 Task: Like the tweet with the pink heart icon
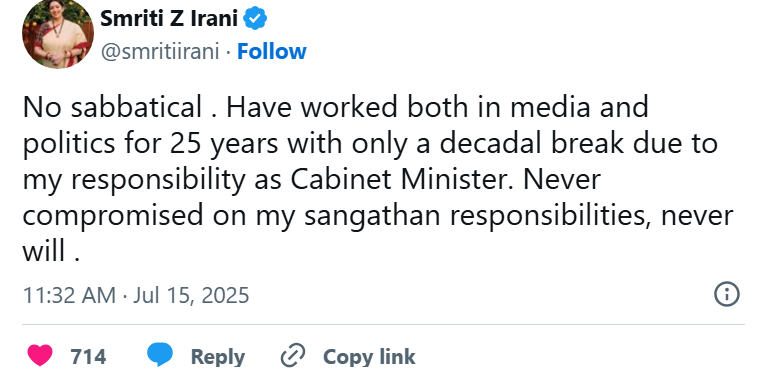pyautogui.click(x=40, y=355)
